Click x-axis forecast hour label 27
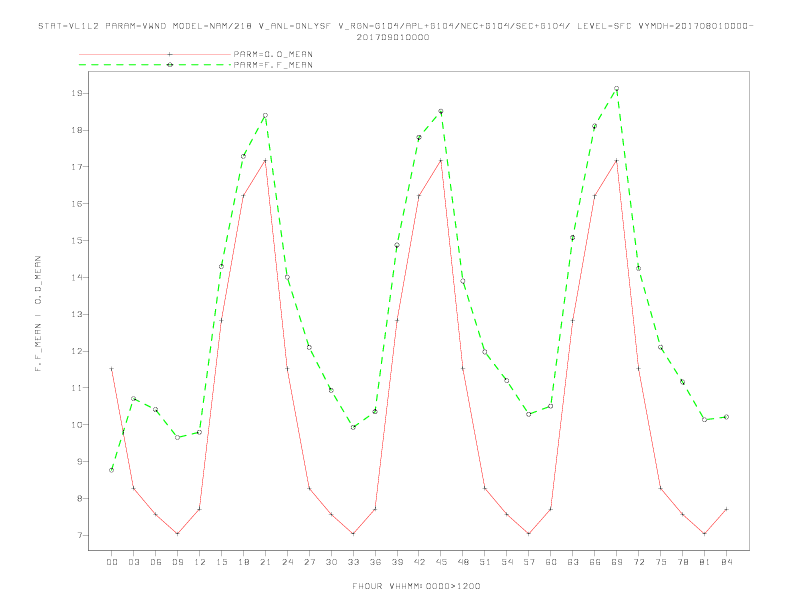Screen dimensions: 792x612 [309, 562]
